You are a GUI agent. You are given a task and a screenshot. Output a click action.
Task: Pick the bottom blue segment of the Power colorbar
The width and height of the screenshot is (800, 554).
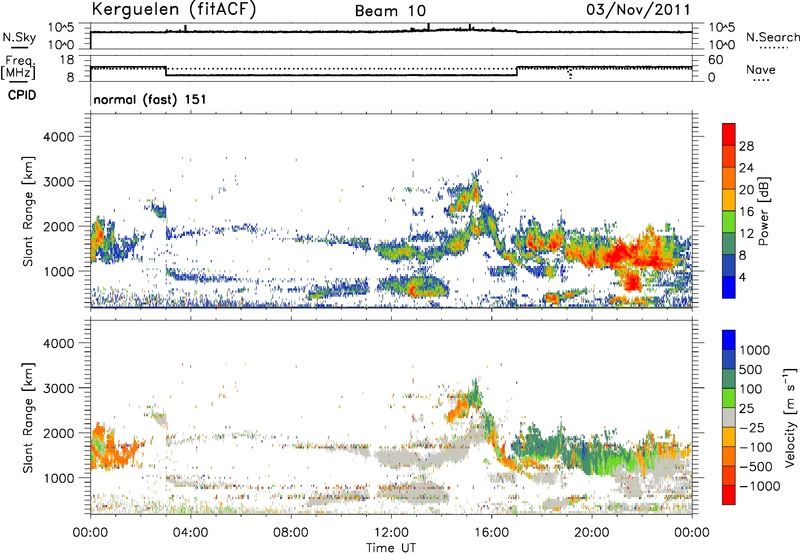click(x=729, y=287)
